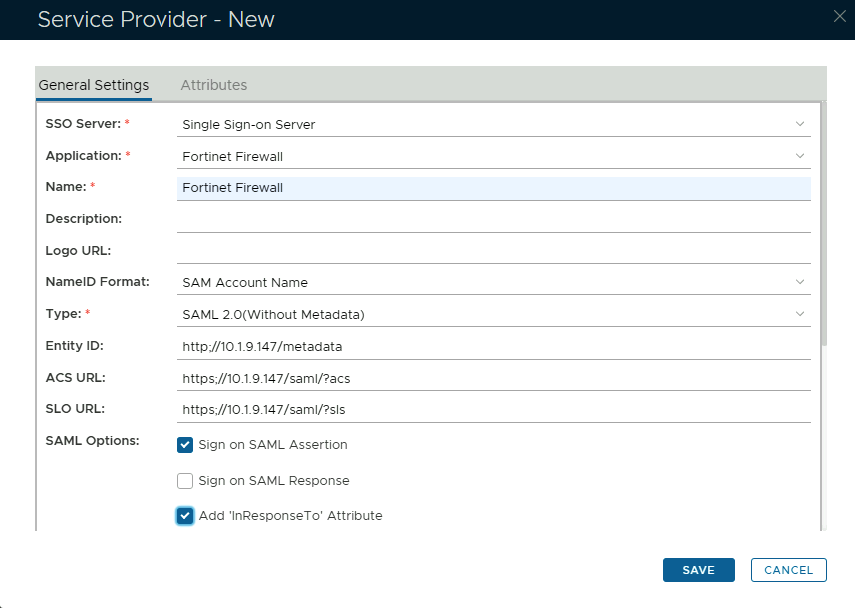This screenshot has height=608, width=855.
Task: Click the Logo URL field
Action: pyautogui.click(x=493, y=250)
